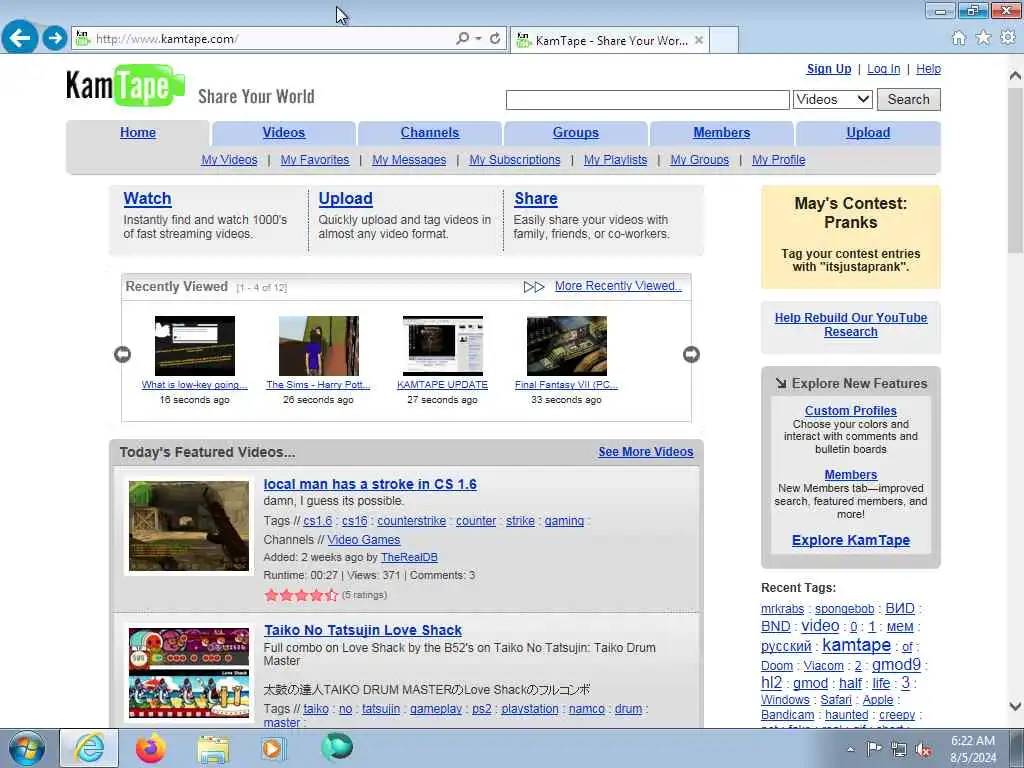Screen dimensions: 1024x768
Task: Click the muted volume tray icon
Action: pyautogui.click(x=923, y=750)
